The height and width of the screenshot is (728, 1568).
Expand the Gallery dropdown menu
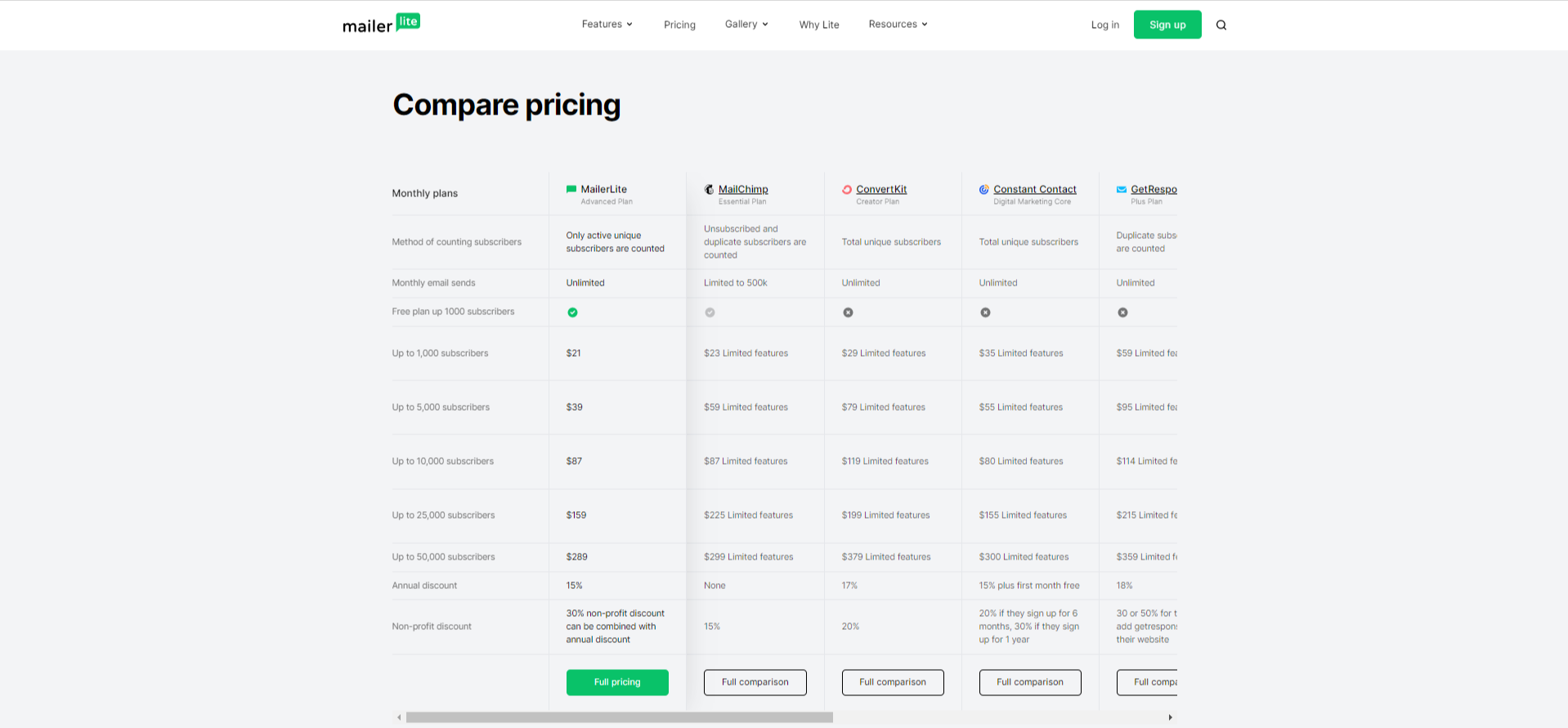coord(746,25)
